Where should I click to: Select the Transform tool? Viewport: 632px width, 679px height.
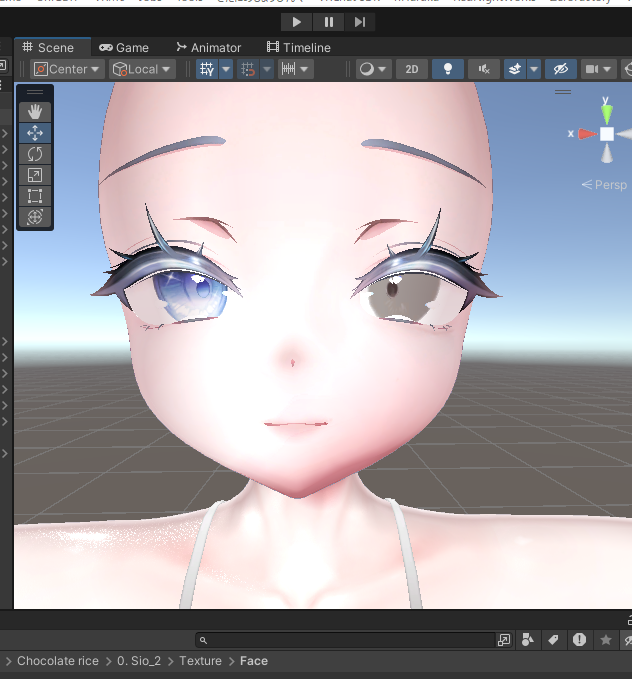(x=35, y=217)
